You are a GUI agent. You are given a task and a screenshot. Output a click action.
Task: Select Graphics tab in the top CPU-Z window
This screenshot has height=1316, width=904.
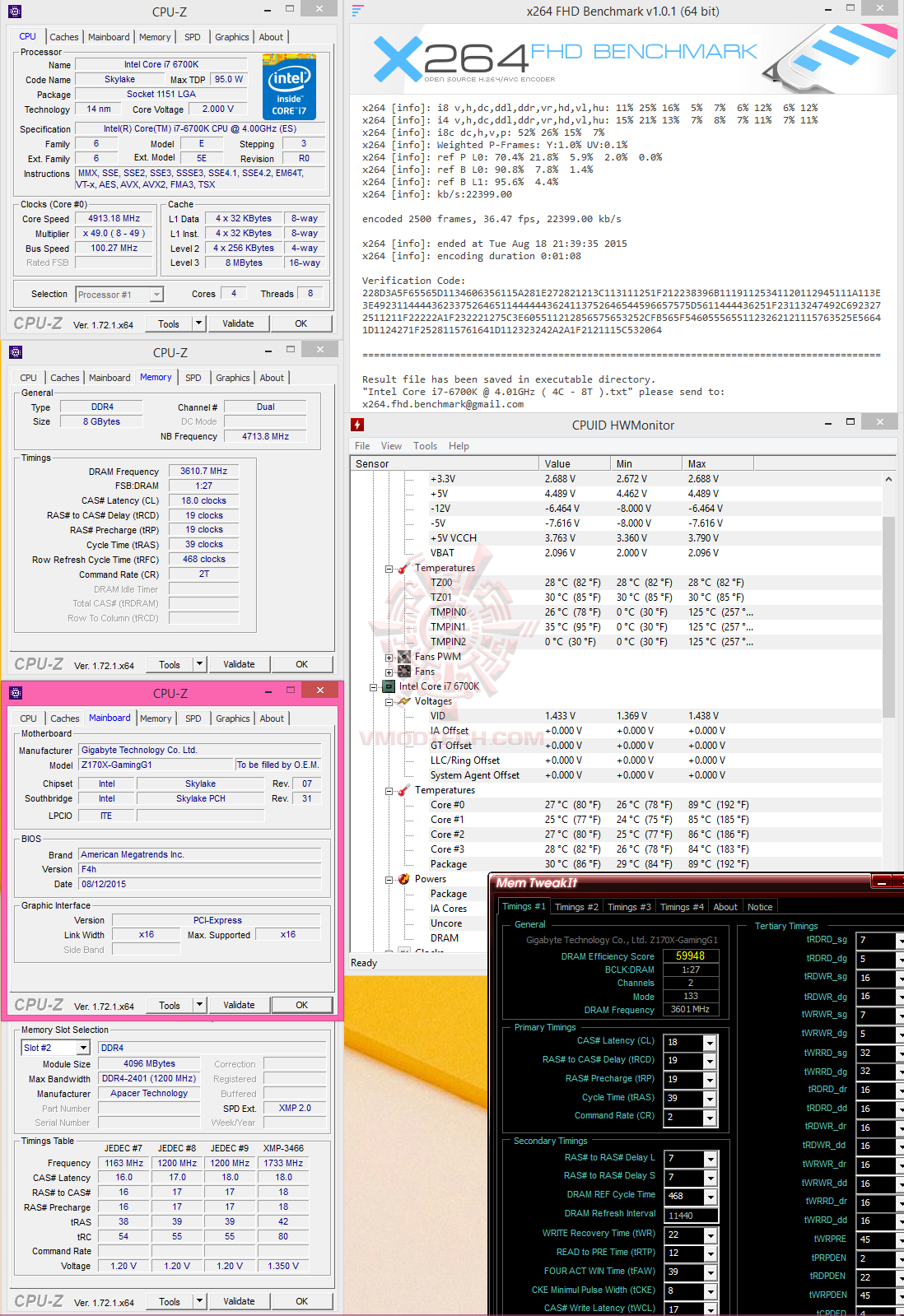pos(232,37)
